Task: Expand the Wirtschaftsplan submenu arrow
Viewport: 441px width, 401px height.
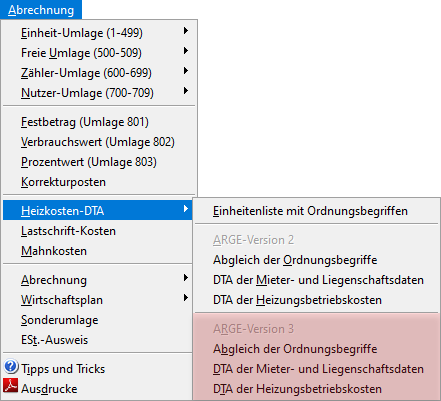Action: click(186, 298)
